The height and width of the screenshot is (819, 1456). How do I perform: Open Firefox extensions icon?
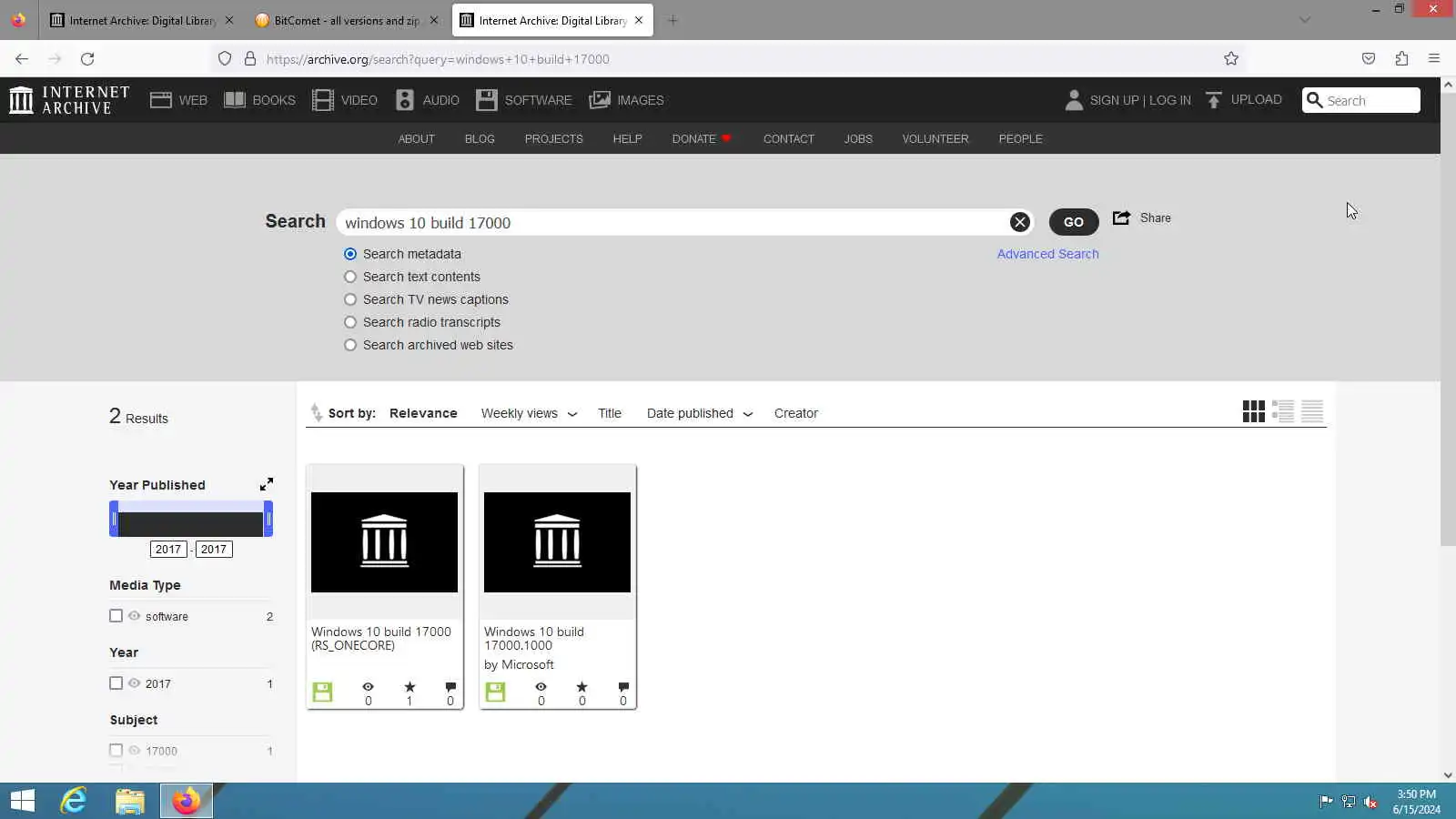pyautogui.click(x=1401, y=59)
